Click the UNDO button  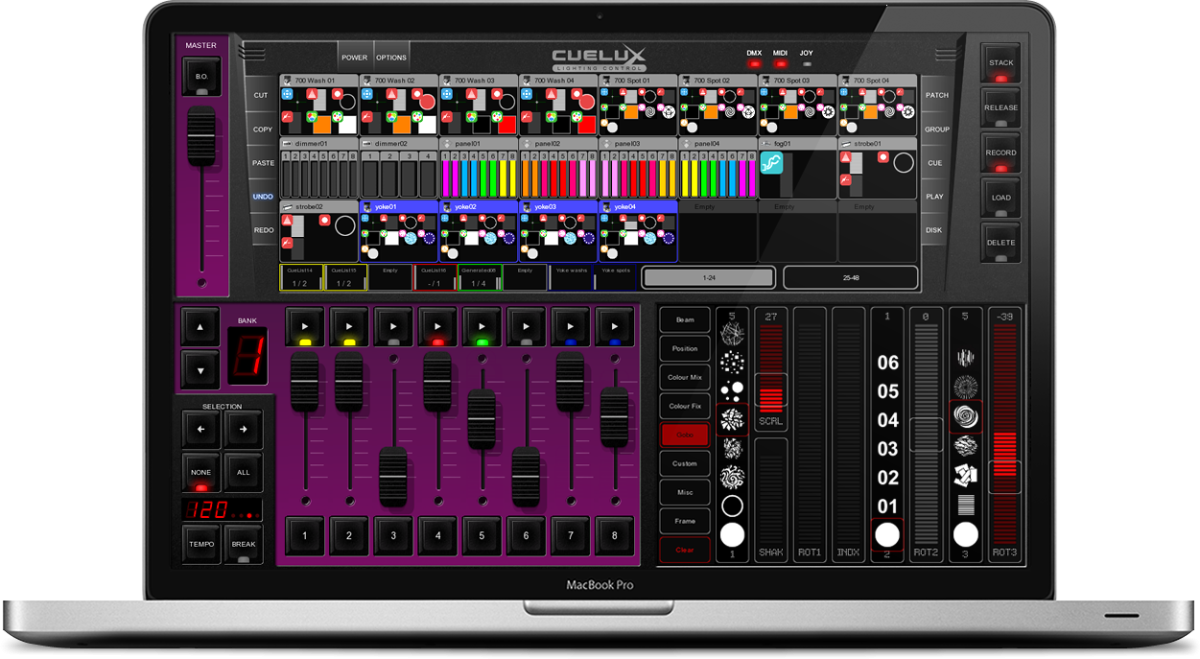coord(263,197)
